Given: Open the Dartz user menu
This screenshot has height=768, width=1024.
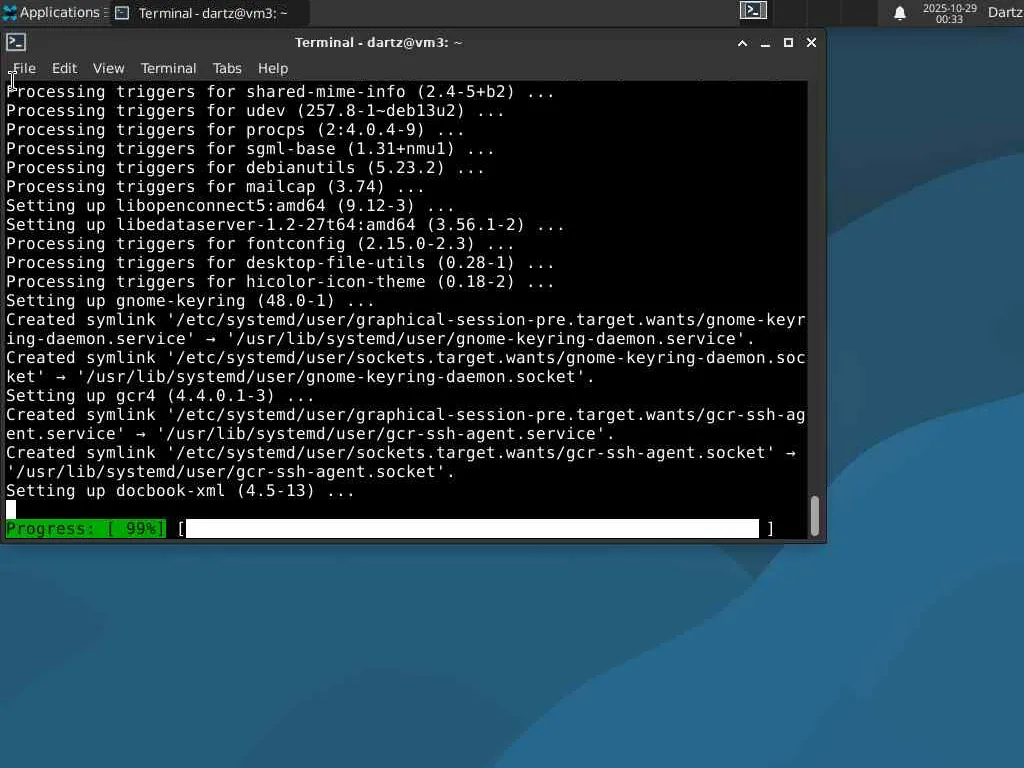Looking at the screenshot, I should point(1005,12).
